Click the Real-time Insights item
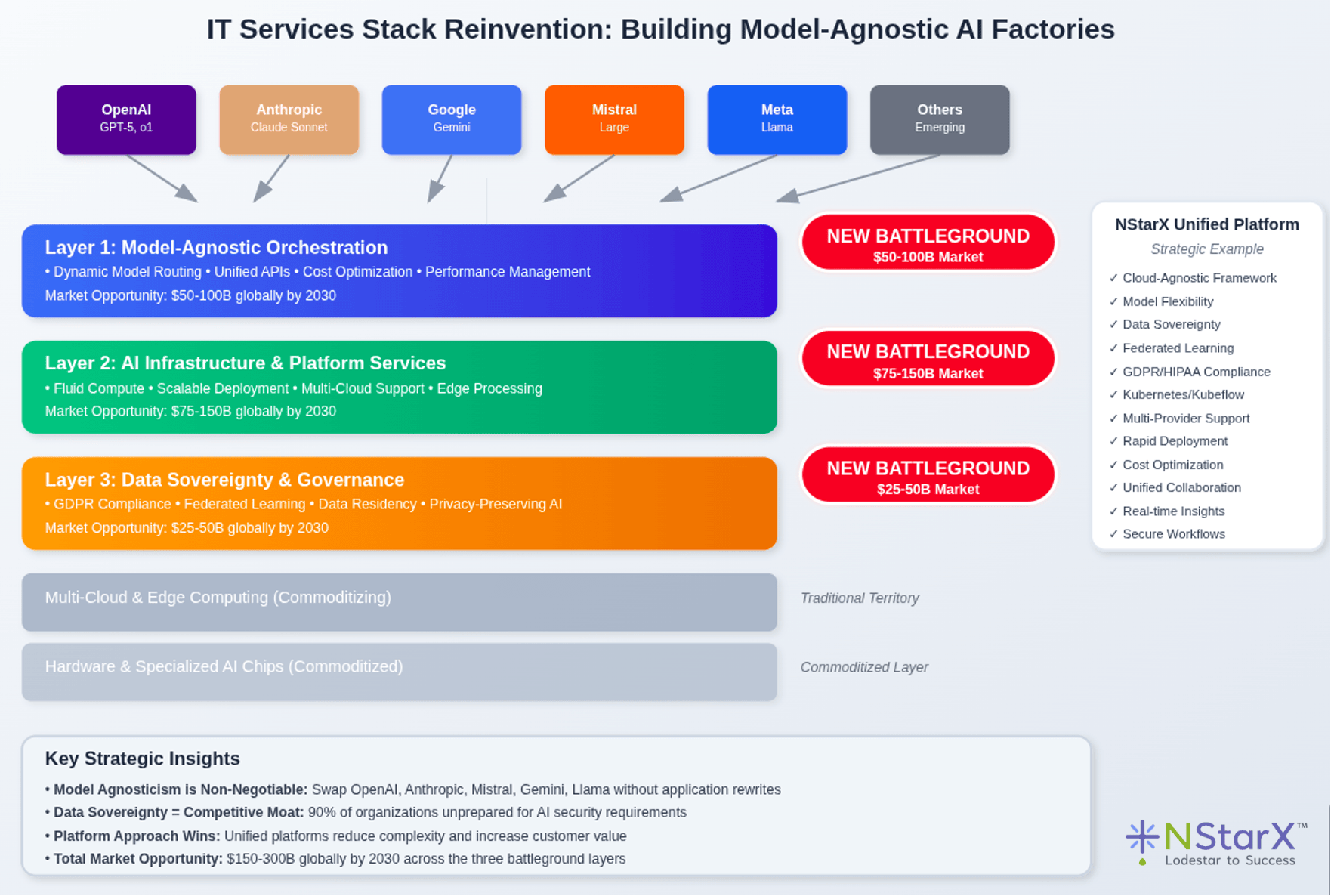This screenshot has width=1331, height=896. point(1167,511)
